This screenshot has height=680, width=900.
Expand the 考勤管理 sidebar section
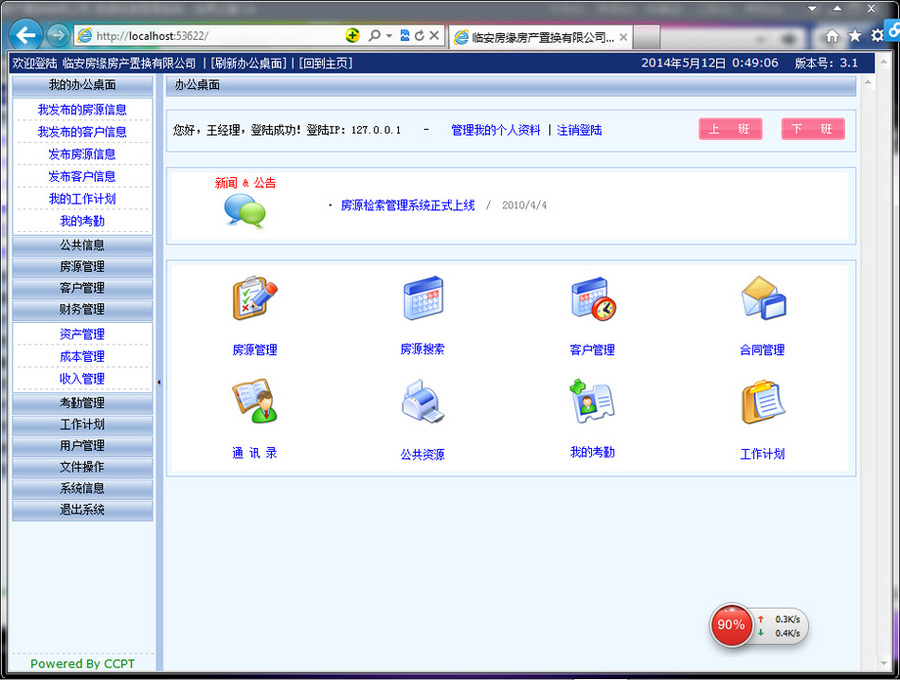pos(83,403)
